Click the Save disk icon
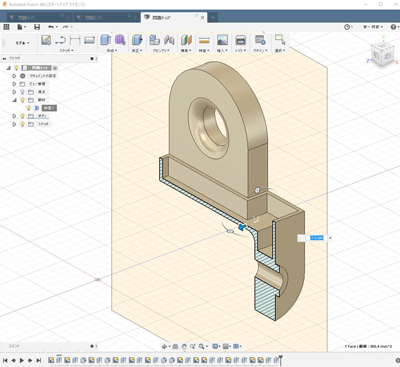This screenshot has width=400, height=367. [x=37, y=27]
